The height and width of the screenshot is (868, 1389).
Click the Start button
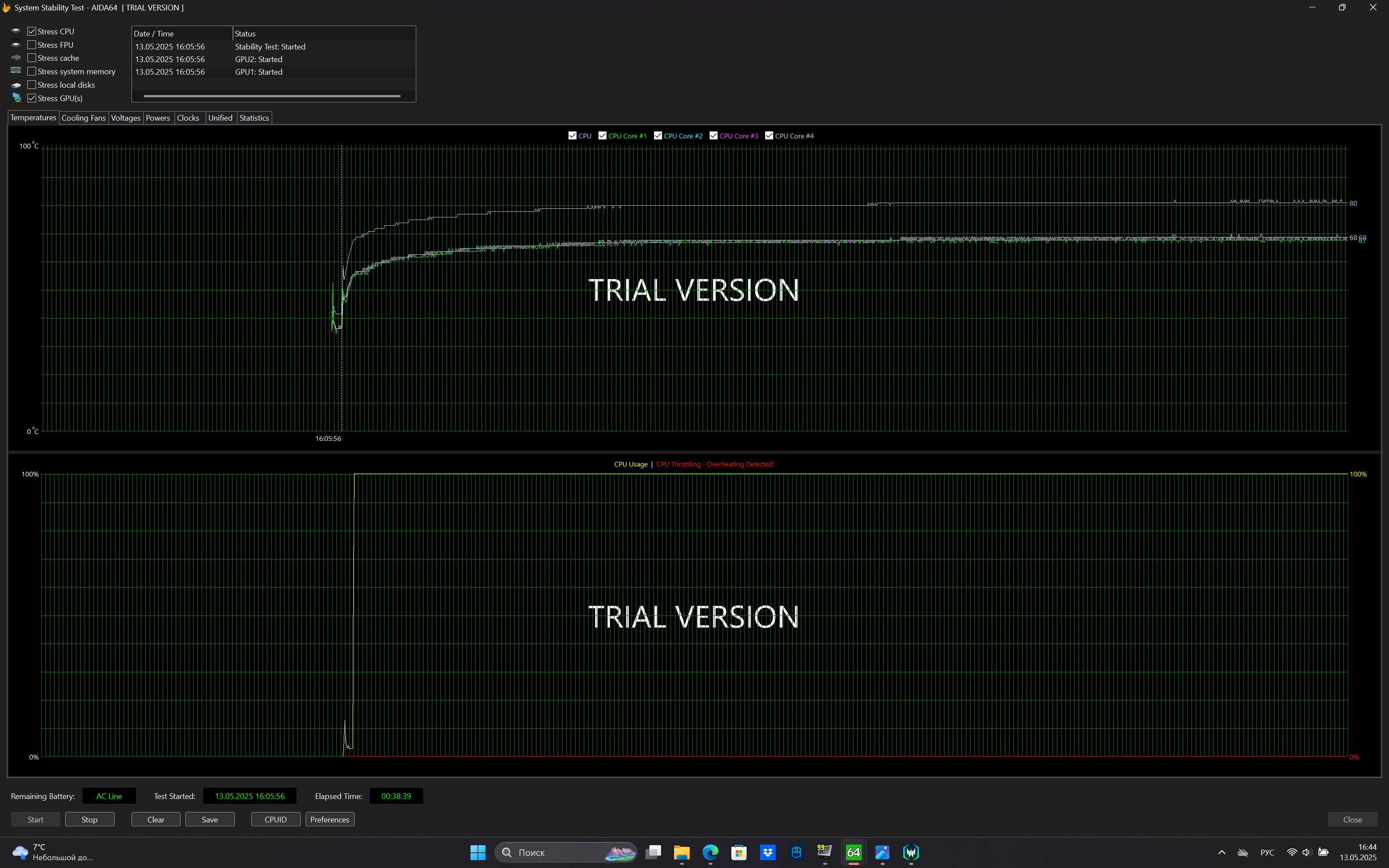pyautogui.click(x=36, y=819)
